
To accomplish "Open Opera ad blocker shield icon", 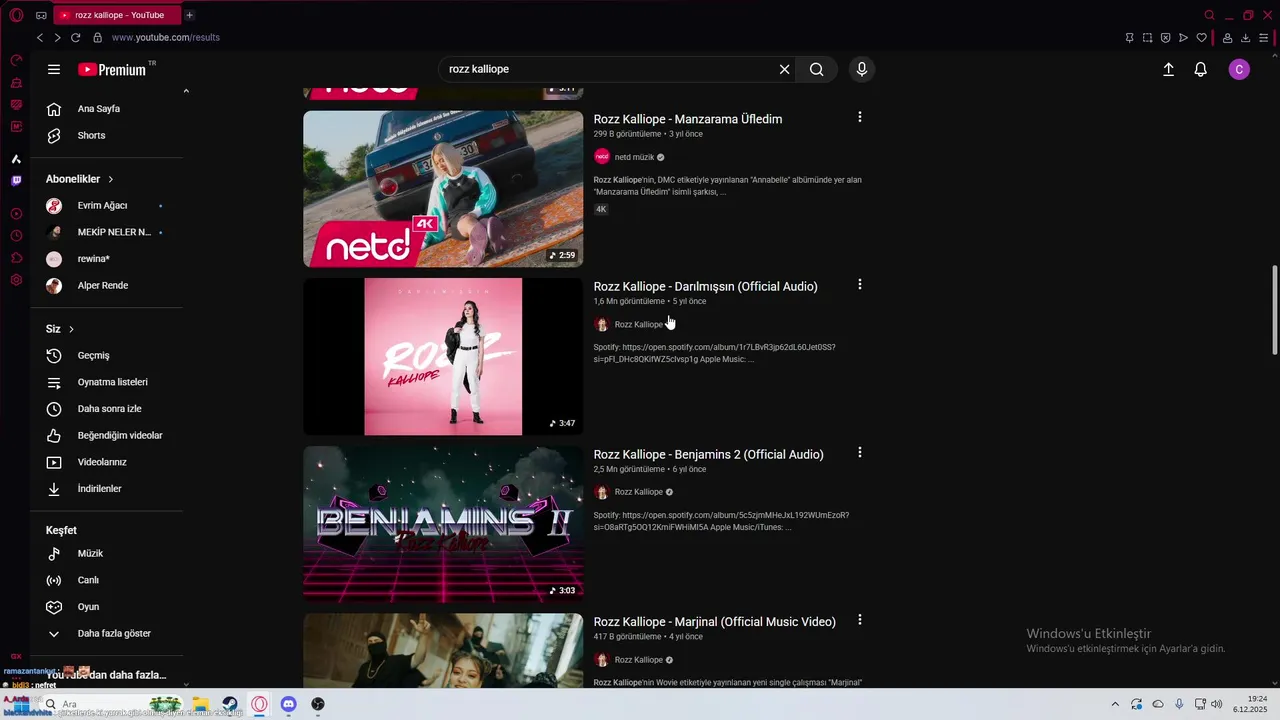I will point(1165,38).
